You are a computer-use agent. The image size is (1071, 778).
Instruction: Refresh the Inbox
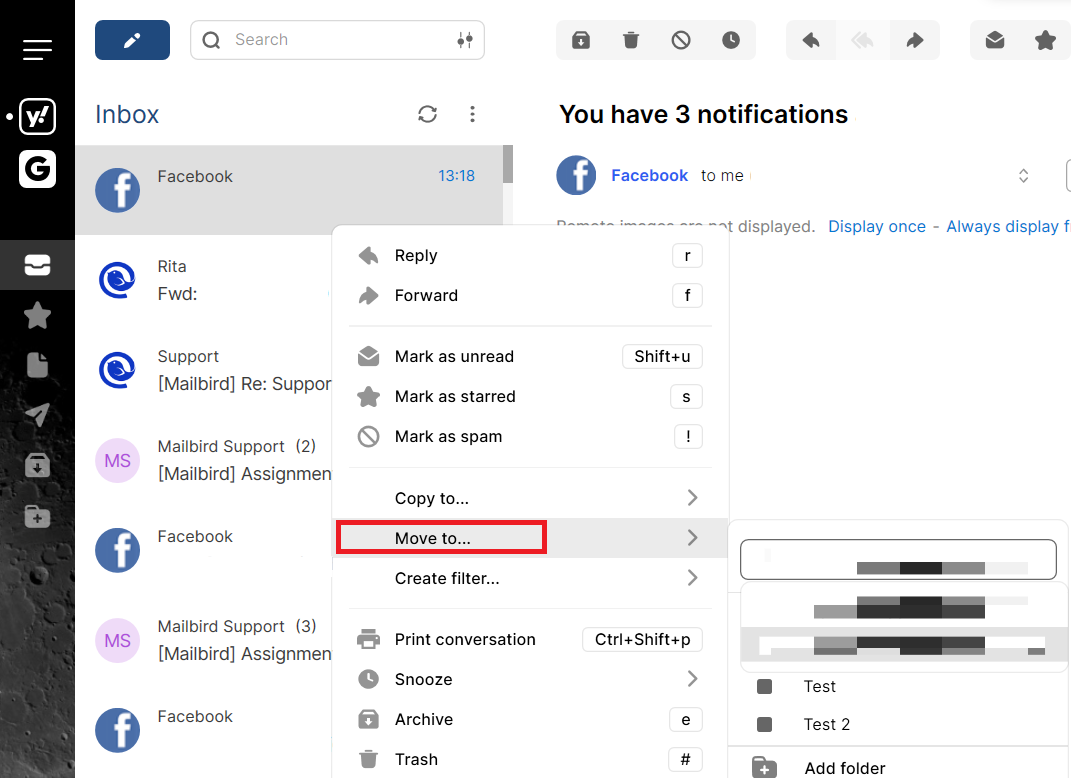428,114
